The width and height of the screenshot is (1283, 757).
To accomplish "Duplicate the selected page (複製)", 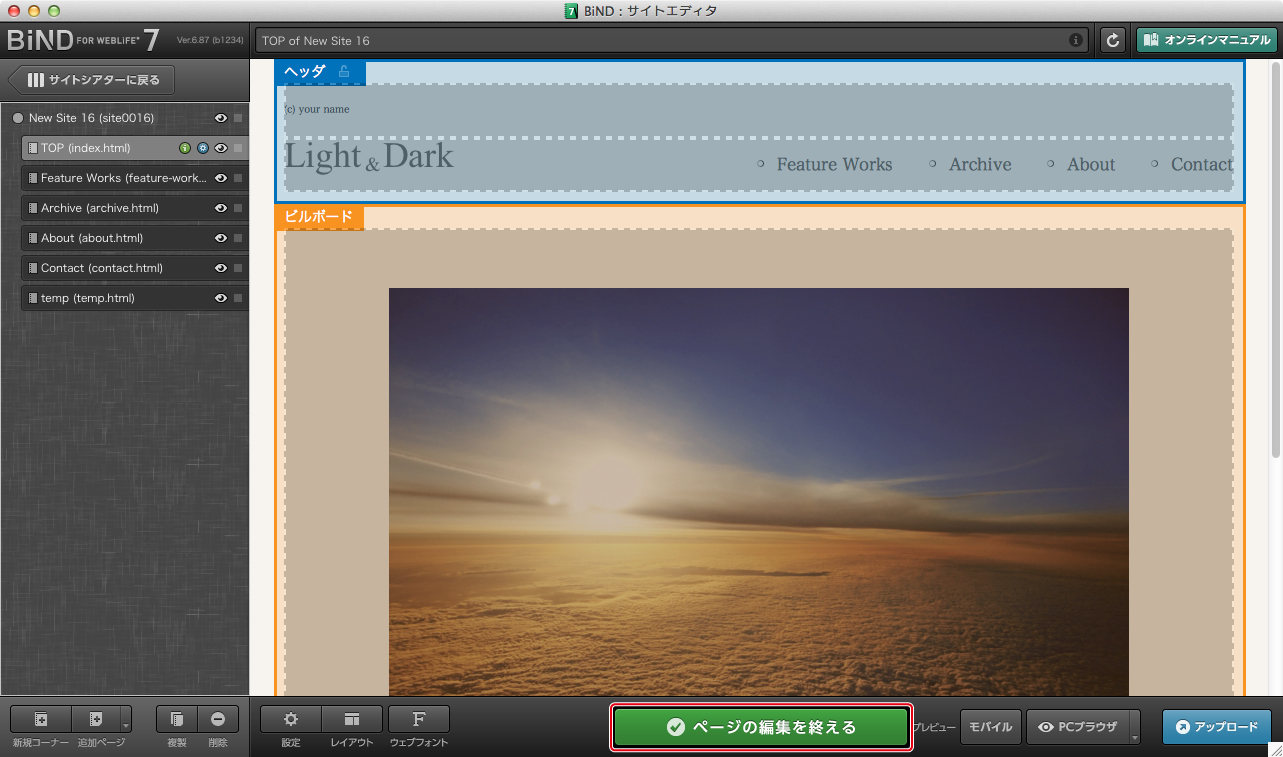I will tap(177, 719).
